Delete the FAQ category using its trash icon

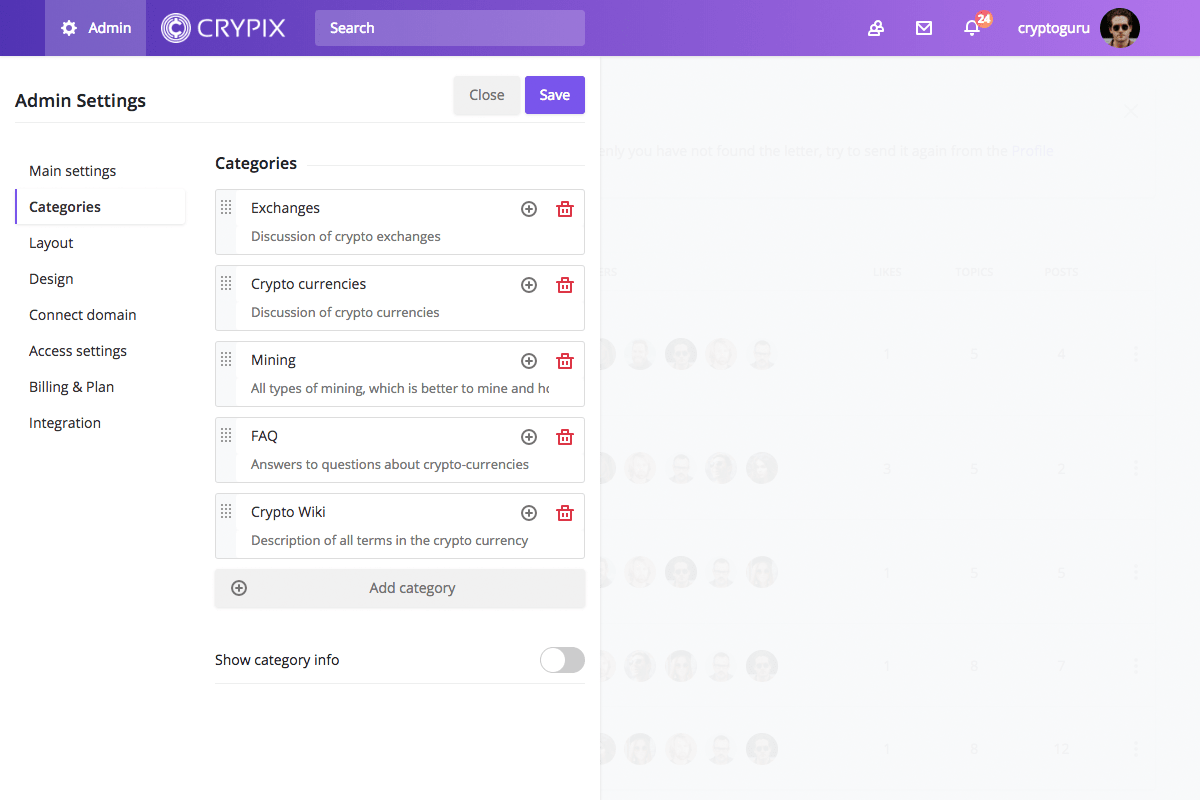565,436
